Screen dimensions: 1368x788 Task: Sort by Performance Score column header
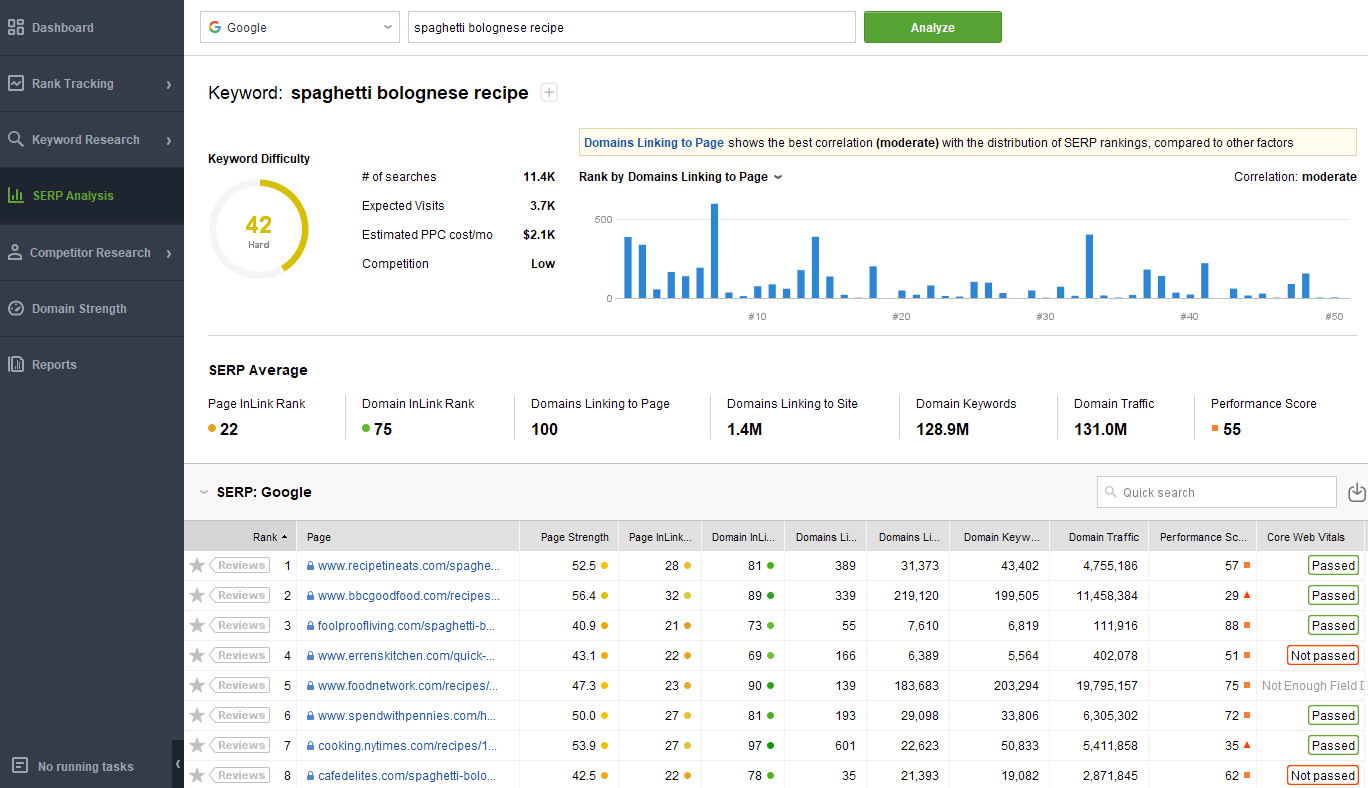point(1203,537)
